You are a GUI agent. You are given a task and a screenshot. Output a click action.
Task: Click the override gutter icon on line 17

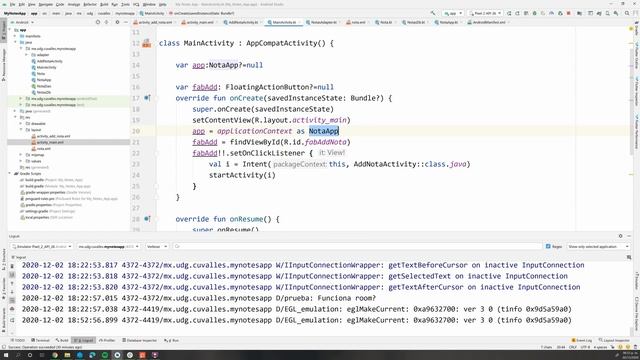tap(147, 98)
